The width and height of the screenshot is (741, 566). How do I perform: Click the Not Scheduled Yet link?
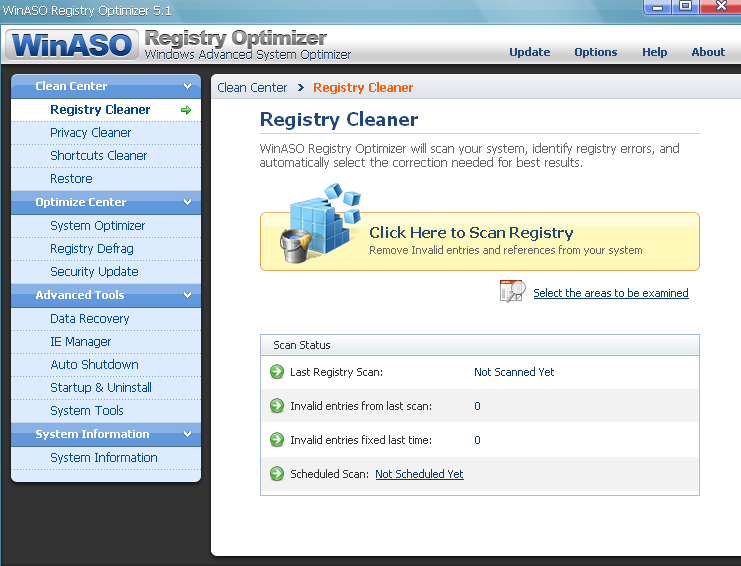coord(419,474)
